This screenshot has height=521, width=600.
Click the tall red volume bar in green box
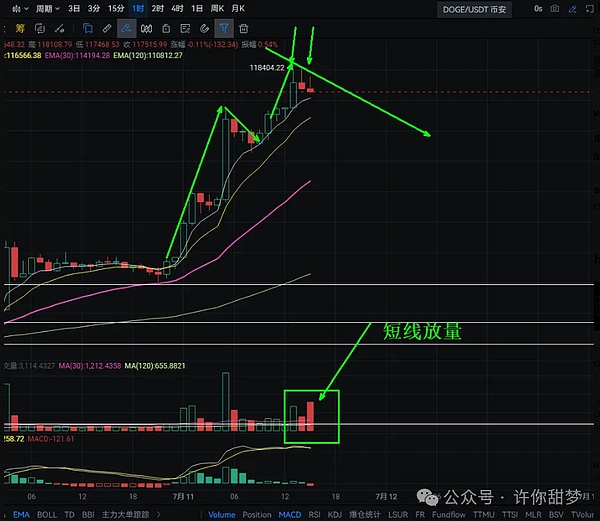[x=311, y=415]
